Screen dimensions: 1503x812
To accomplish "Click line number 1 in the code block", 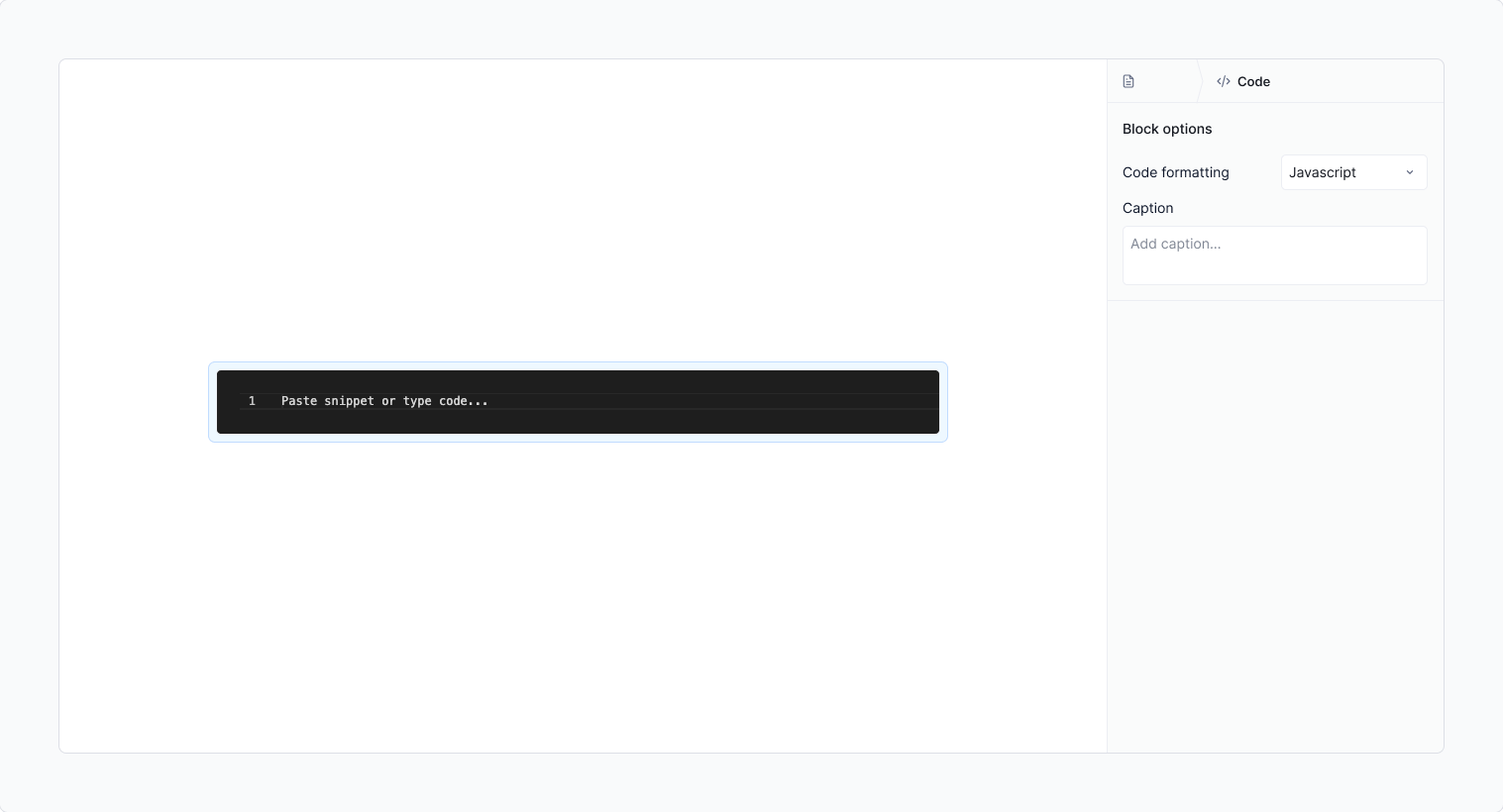I will (x=251, y=401).
